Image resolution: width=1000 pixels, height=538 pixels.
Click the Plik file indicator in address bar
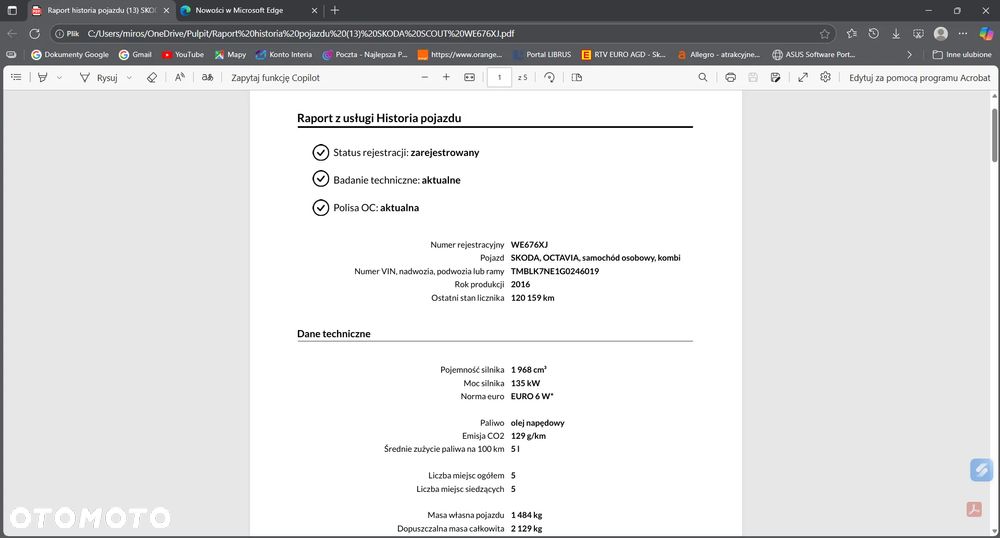pyautogui.click(x=67, y=34)
